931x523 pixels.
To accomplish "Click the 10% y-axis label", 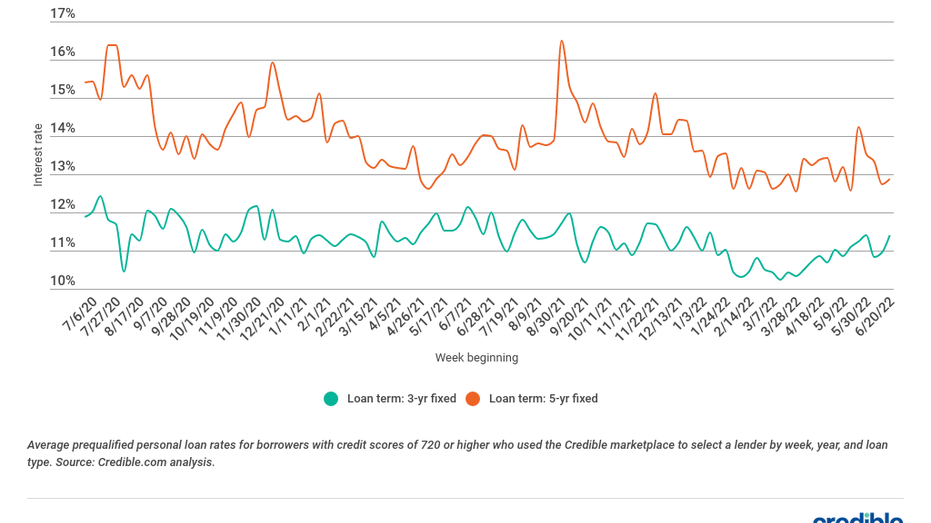I will coord(62,281).
